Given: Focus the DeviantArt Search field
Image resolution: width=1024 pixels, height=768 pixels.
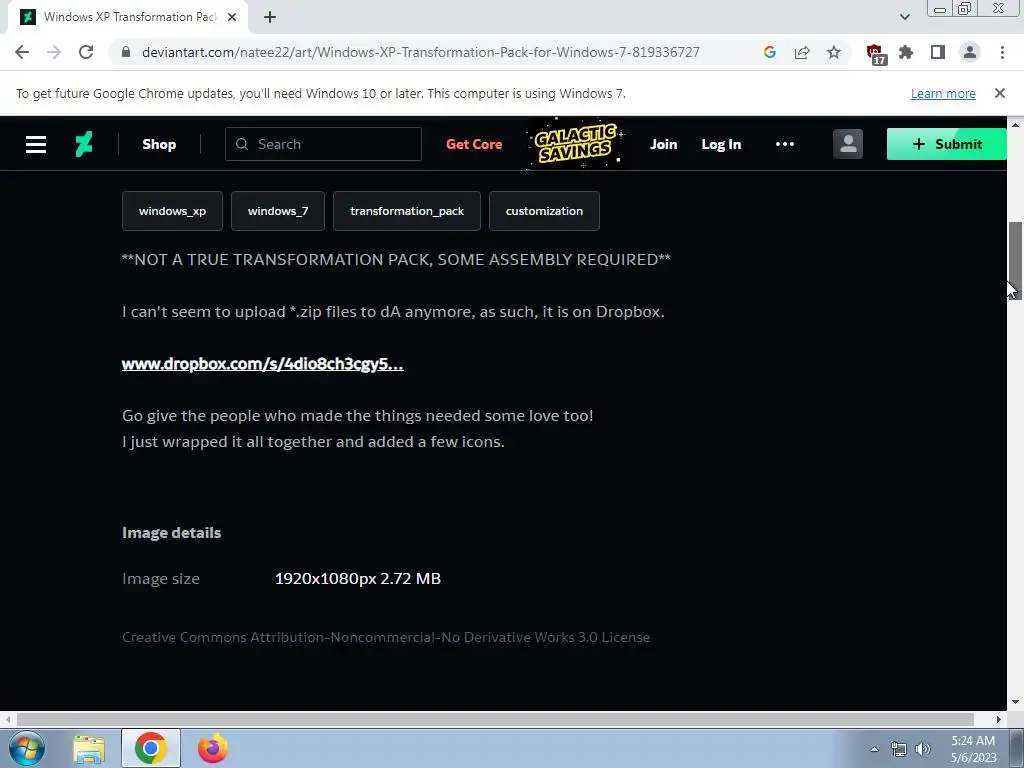Looking at the screenshot, I should [323, 144].
